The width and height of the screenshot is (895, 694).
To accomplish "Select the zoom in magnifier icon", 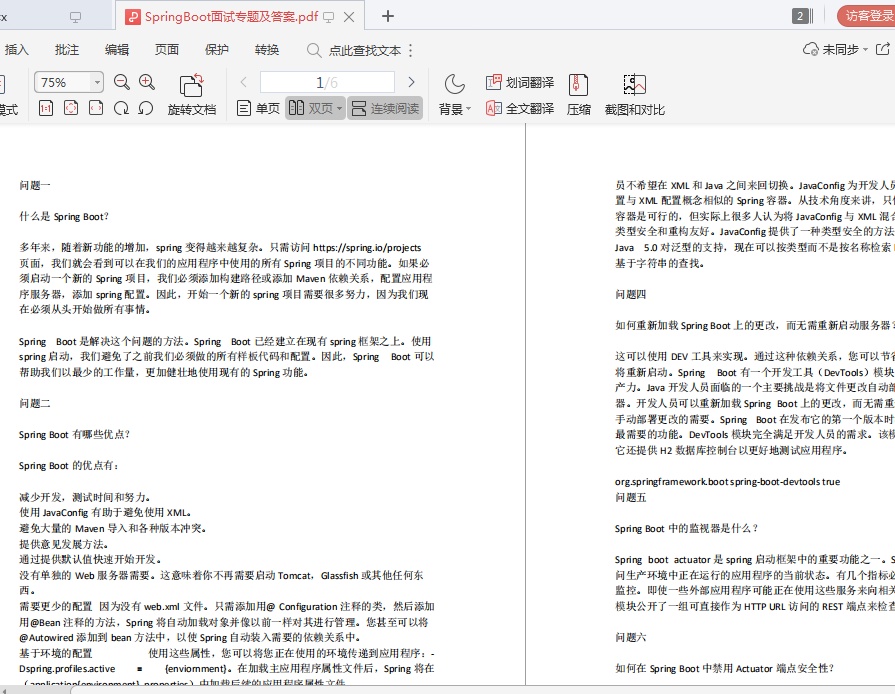I will (146, 81).
